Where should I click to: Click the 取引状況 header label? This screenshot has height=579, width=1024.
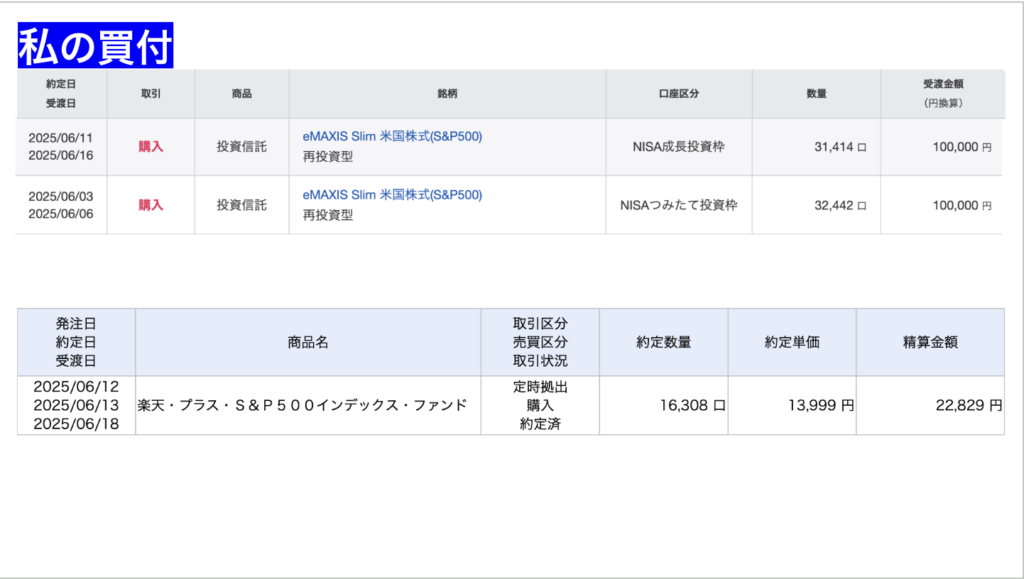click(540, 360)
